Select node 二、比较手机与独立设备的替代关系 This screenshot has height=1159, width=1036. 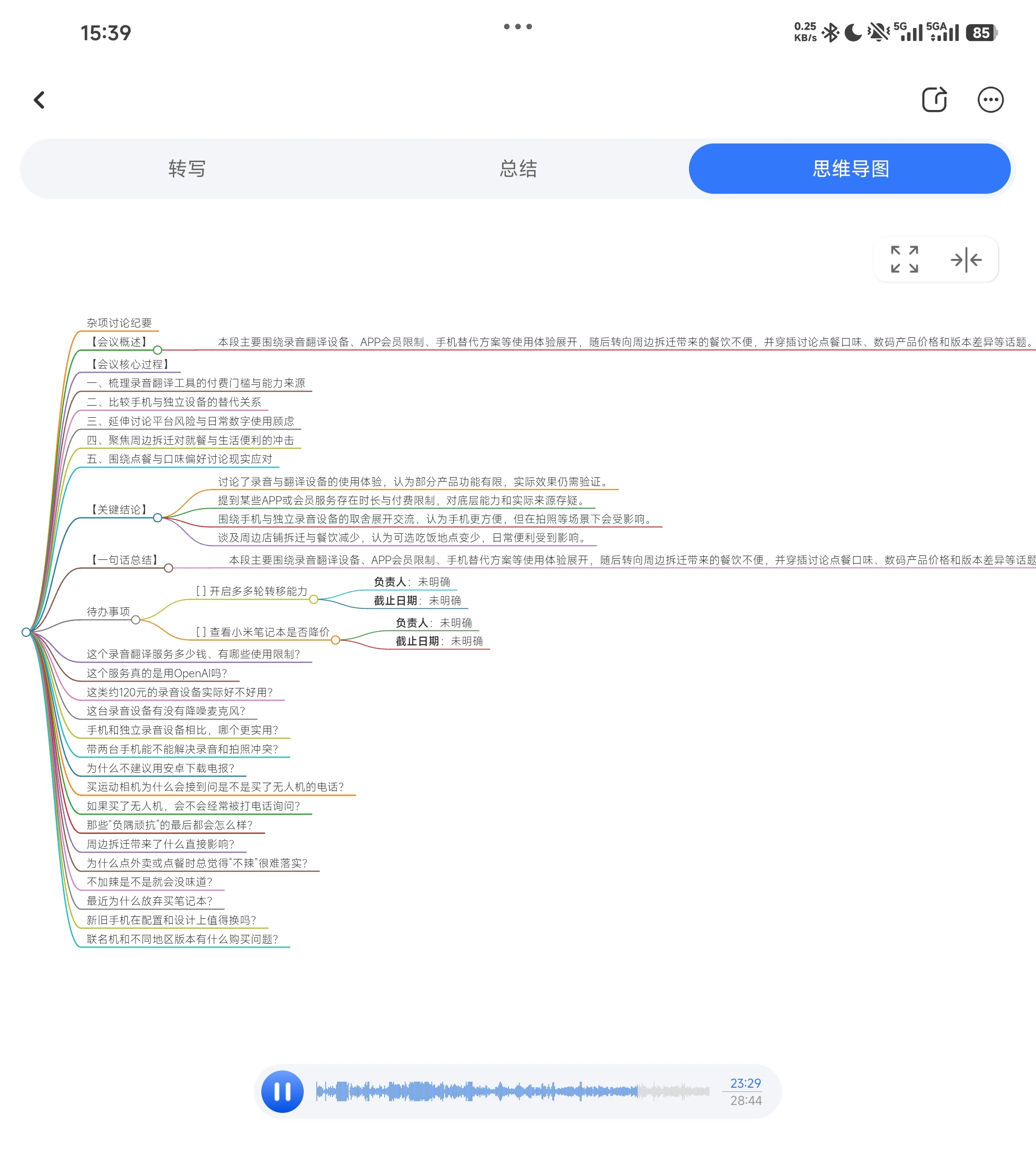174,402
